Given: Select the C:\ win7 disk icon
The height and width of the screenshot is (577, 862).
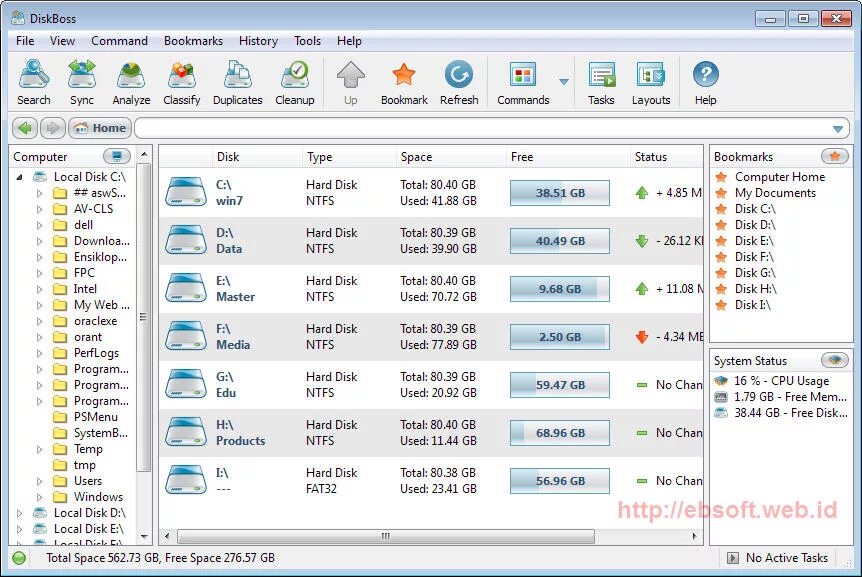Looking at the screenshot, I should pos(186,192).
